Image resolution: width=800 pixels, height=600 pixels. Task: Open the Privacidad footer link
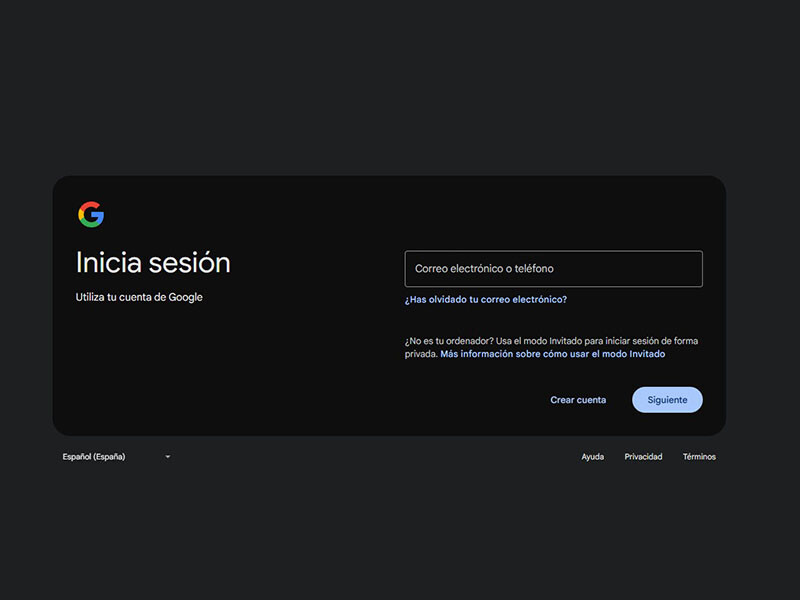click(x=643, y=457)
